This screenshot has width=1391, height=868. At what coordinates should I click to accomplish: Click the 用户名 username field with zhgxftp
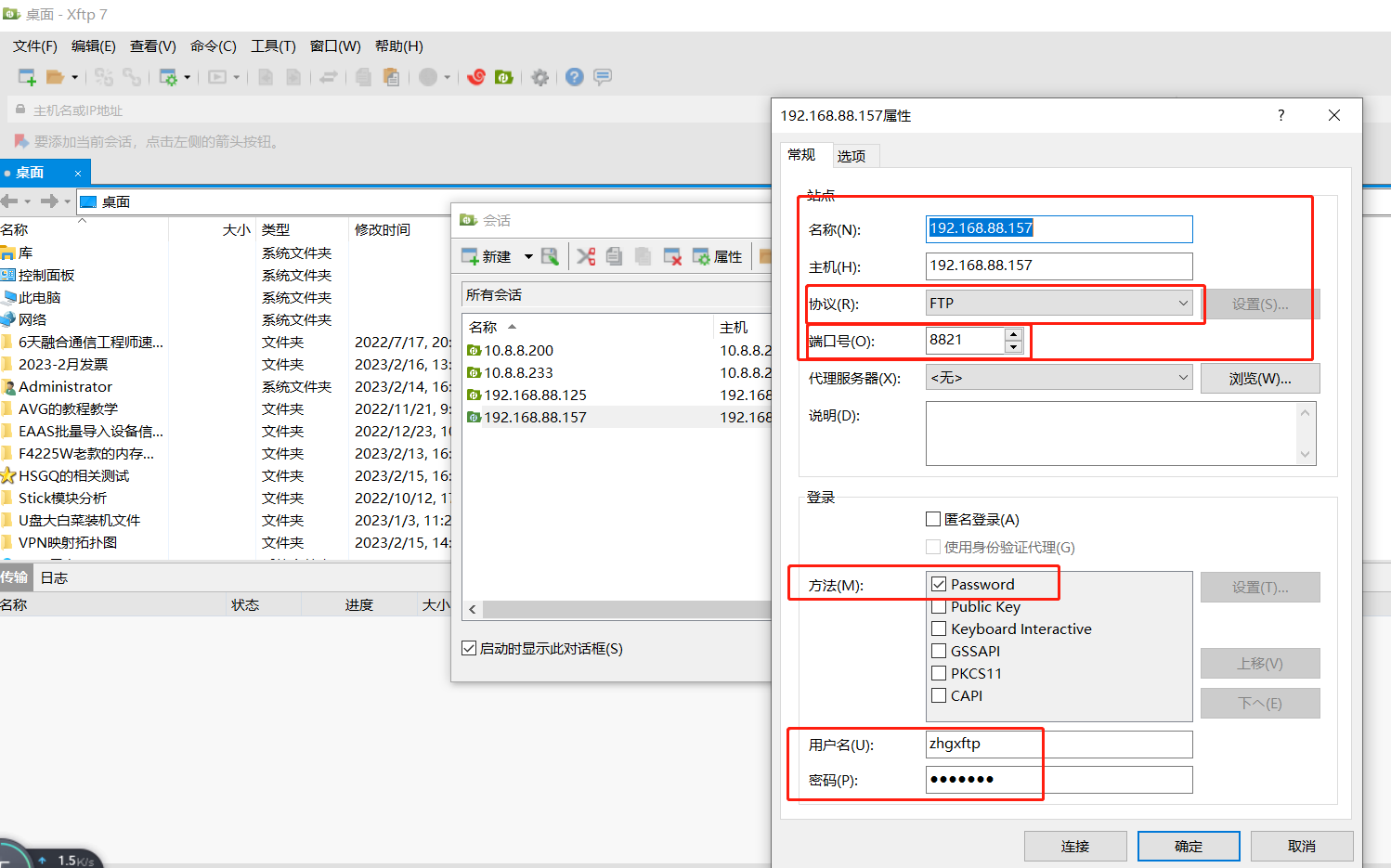pos(1059,744)
